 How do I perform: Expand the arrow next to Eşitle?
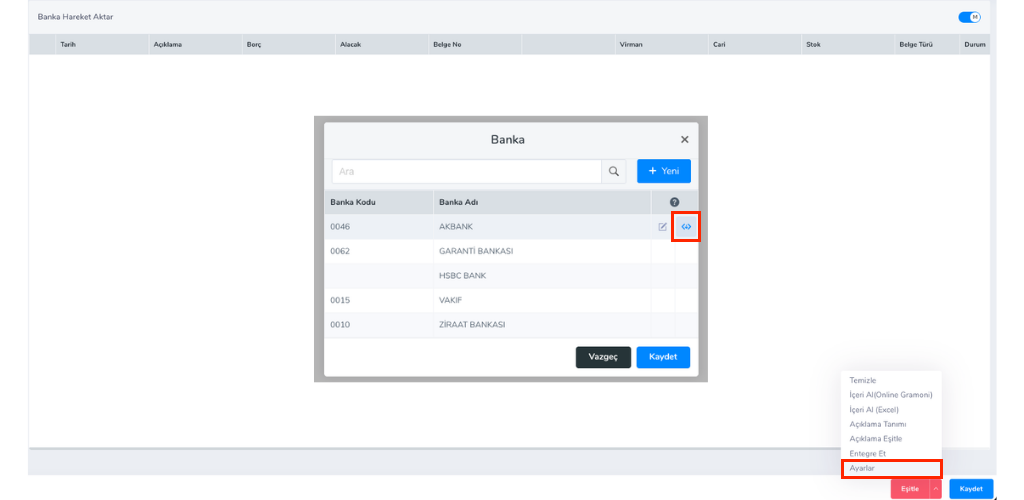935,488
